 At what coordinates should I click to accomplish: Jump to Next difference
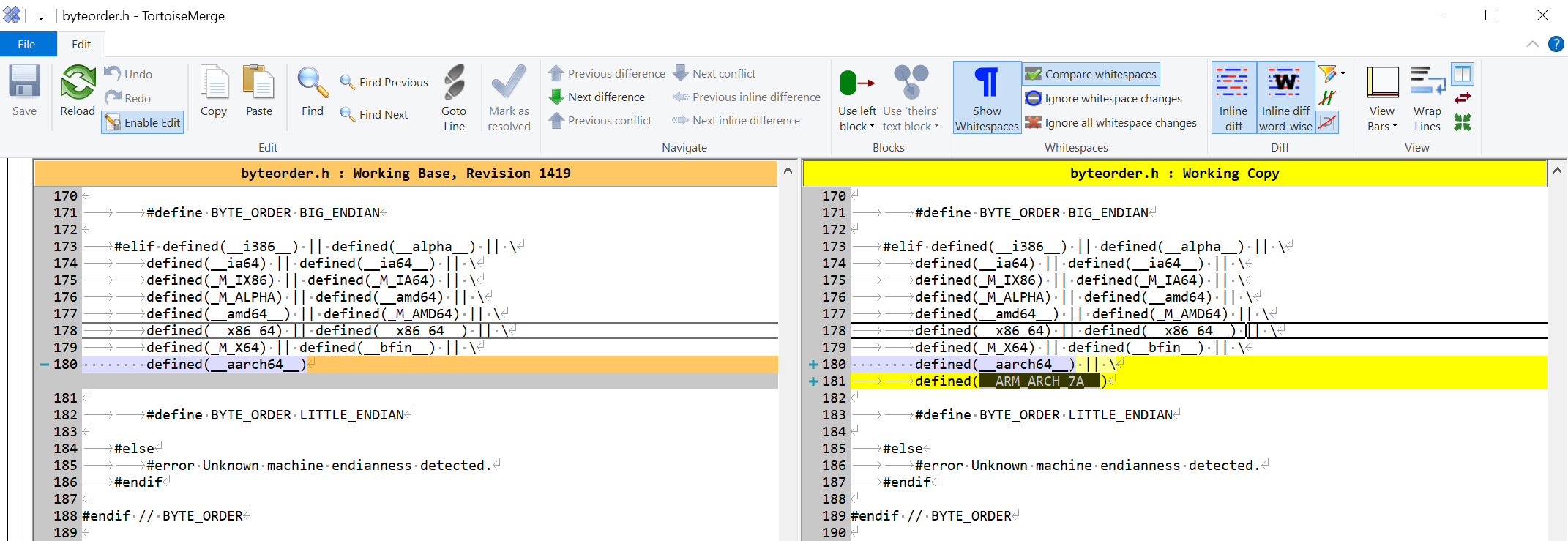point(597,97)
